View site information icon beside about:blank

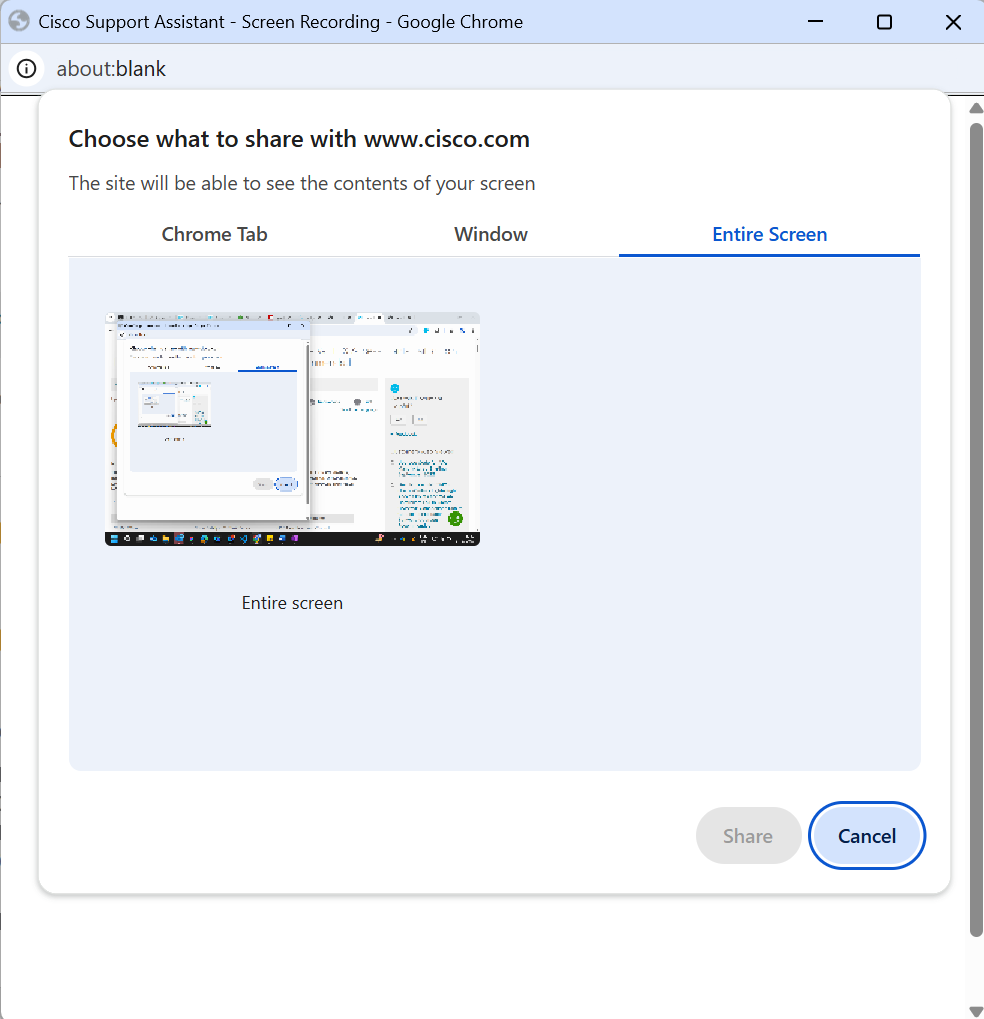point(27,69)
